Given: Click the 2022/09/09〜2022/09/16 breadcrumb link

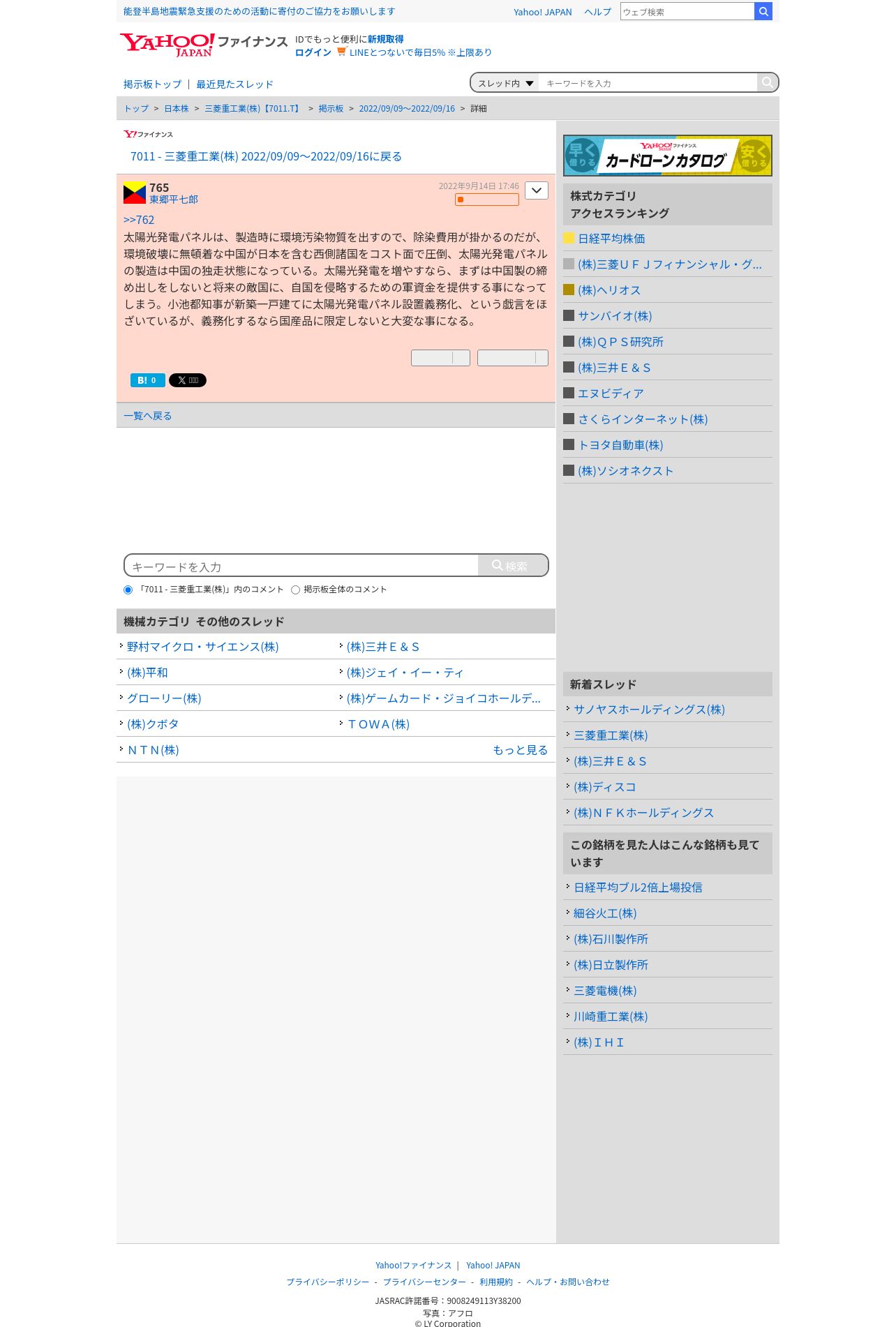Looking at the screenshot, I should tap(407, 109).
